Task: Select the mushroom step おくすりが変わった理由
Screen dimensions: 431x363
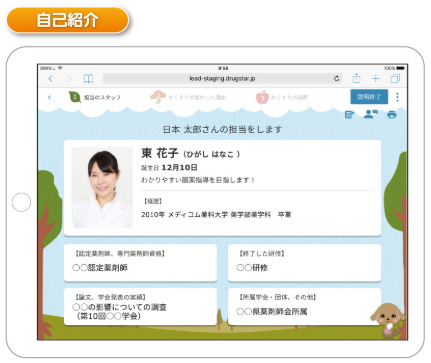Action: (188, 97)
